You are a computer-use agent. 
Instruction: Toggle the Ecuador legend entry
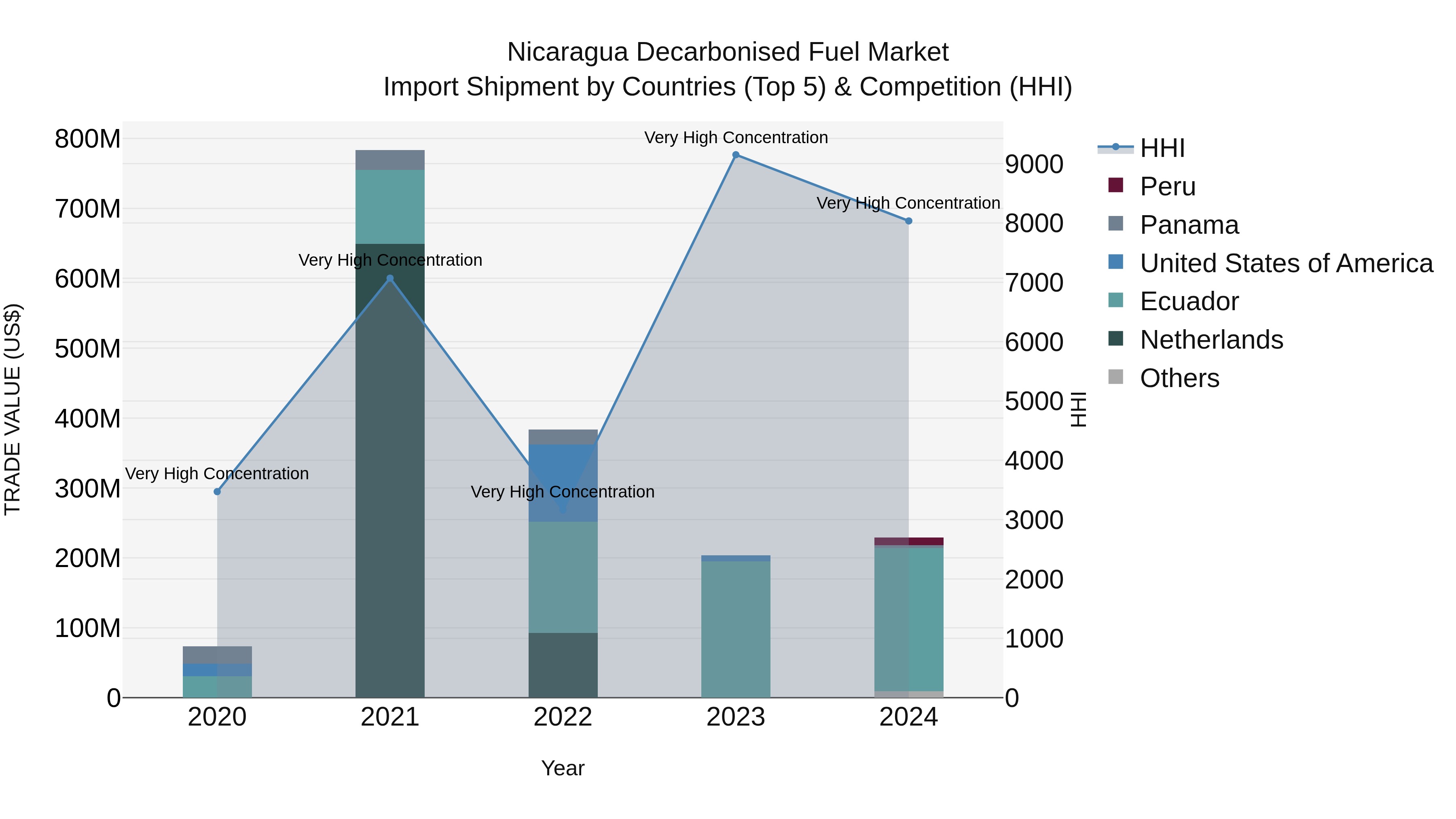(1173, 301)
